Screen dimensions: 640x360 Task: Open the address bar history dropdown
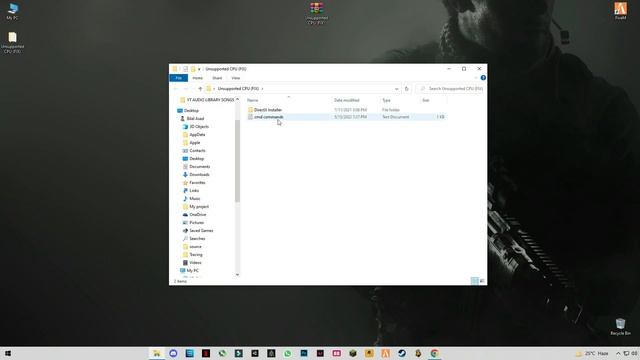pyautogui.click(x=396, y=89)
